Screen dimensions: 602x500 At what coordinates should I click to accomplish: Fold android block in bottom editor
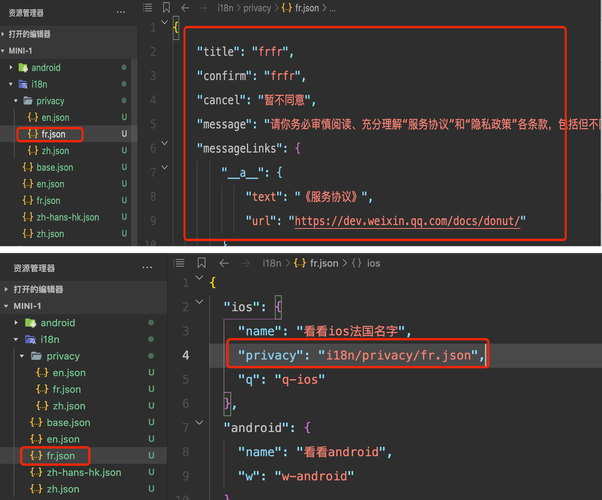[x=199, y=422]
